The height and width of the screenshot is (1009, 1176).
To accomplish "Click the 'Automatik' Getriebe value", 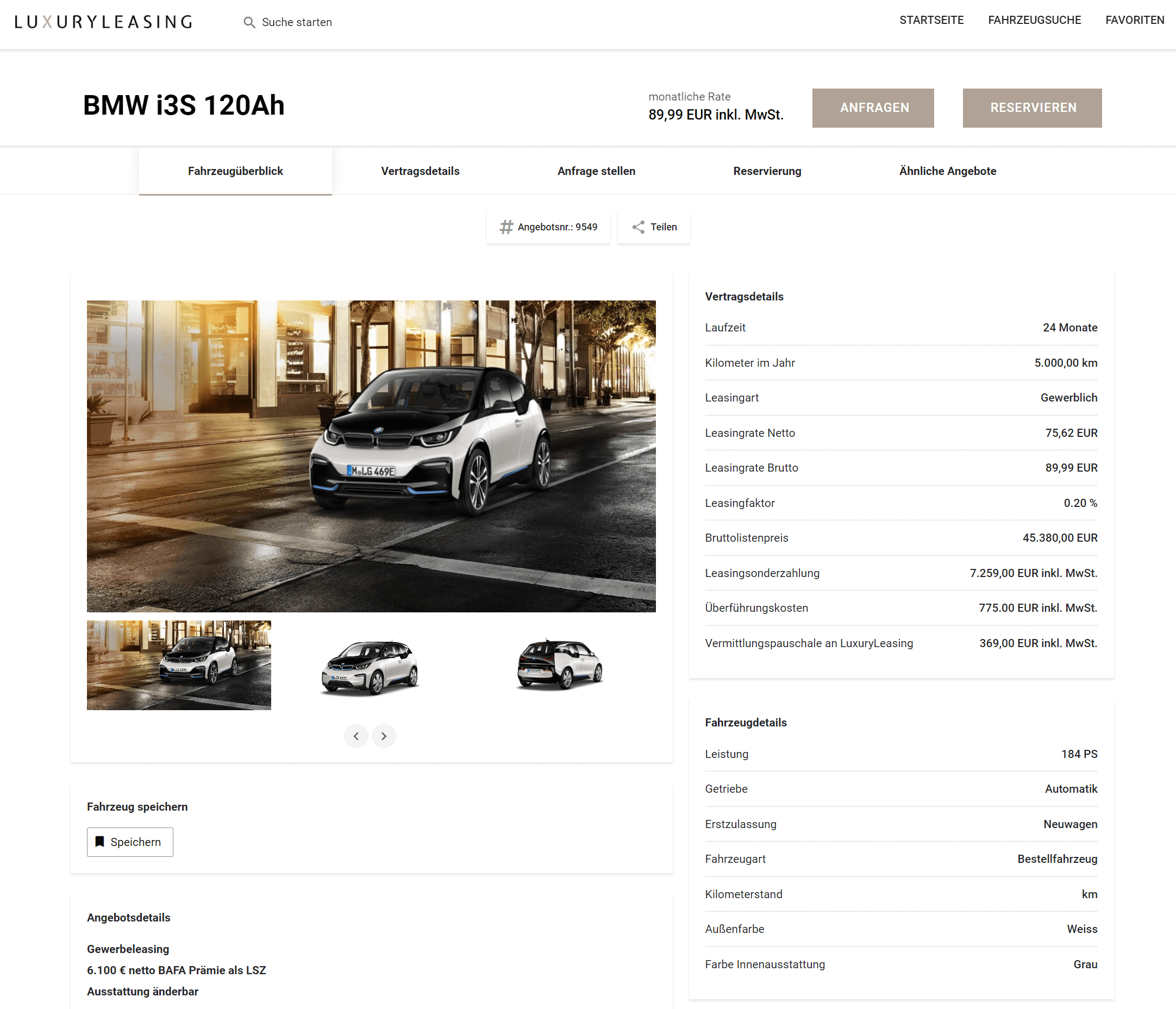I will [x=1071, y=789].
